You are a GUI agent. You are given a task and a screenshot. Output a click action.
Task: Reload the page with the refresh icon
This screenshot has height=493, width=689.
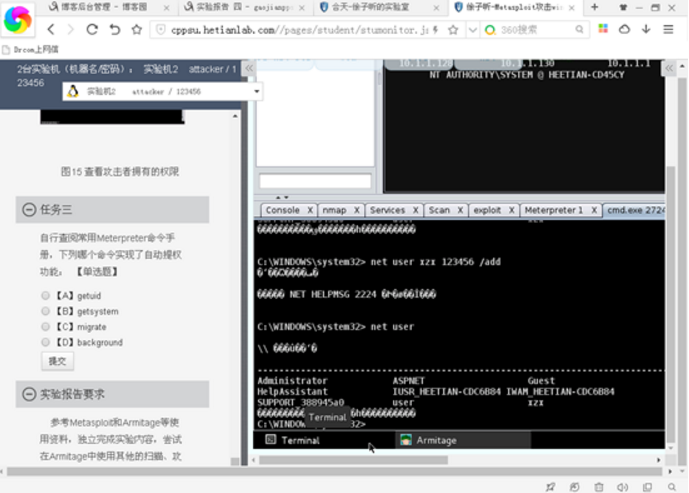(92, 29)
